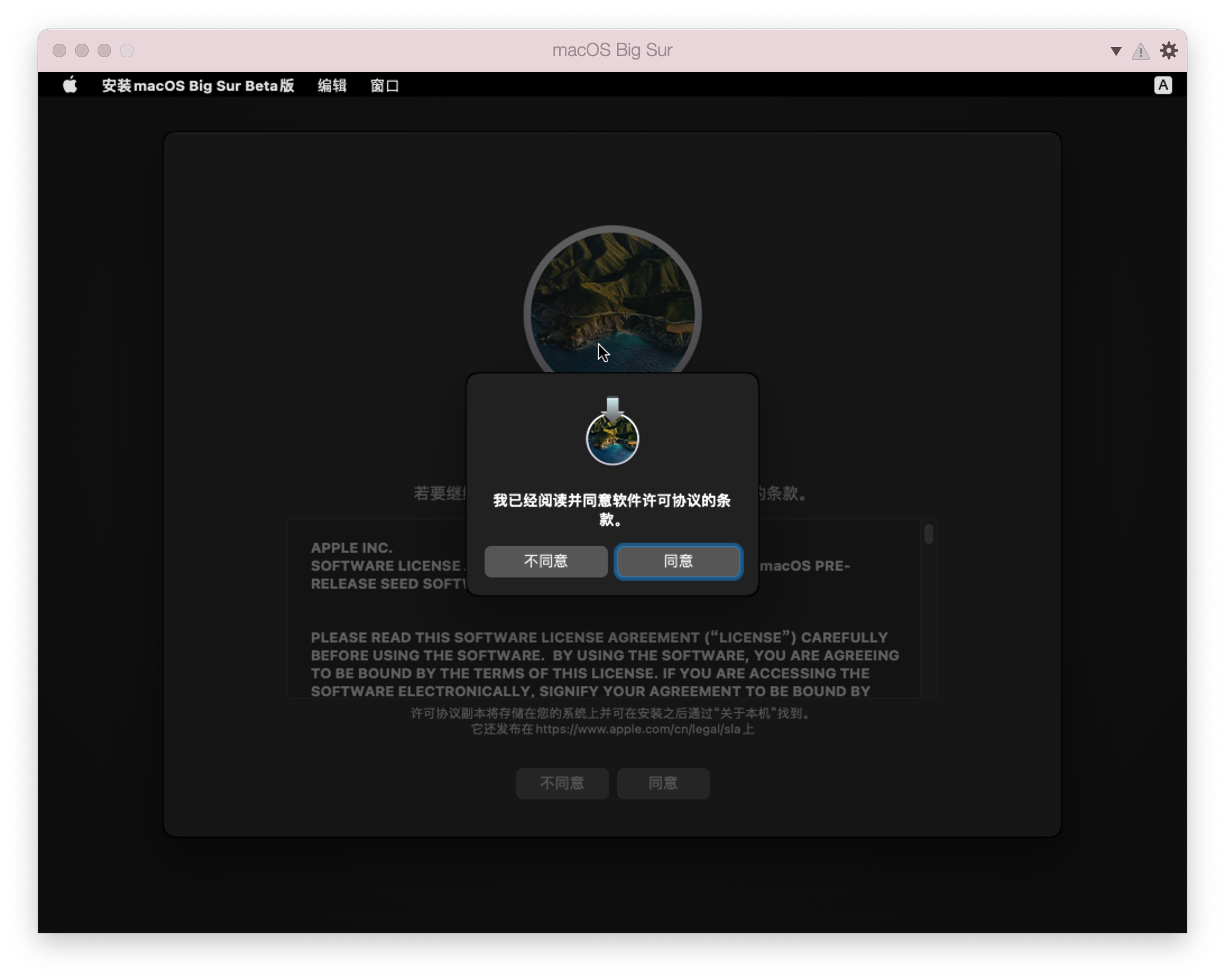
Task: Open the 安装 macOS Big Sur Beta版 menu
Action: coord(198,85)
